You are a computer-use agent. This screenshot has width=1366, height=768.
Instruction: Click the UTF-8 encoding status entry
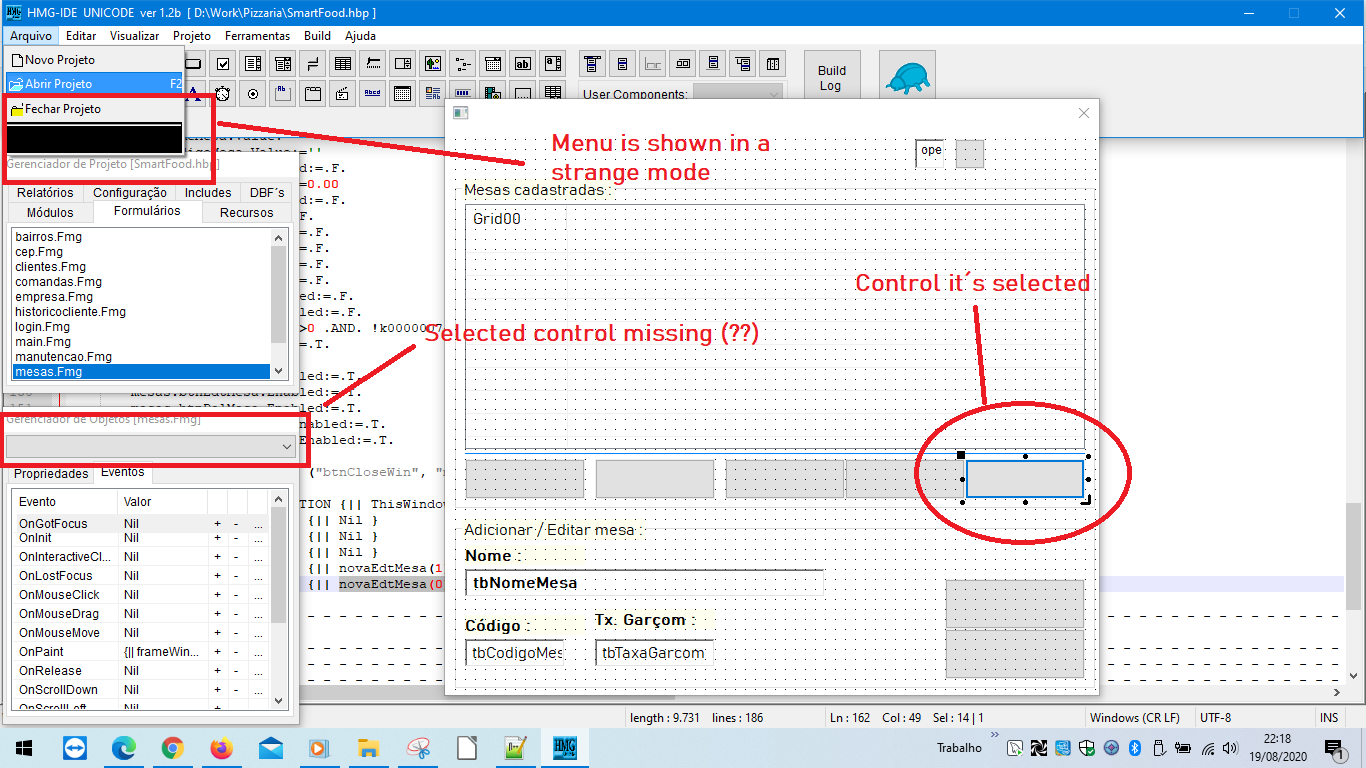1216,717
